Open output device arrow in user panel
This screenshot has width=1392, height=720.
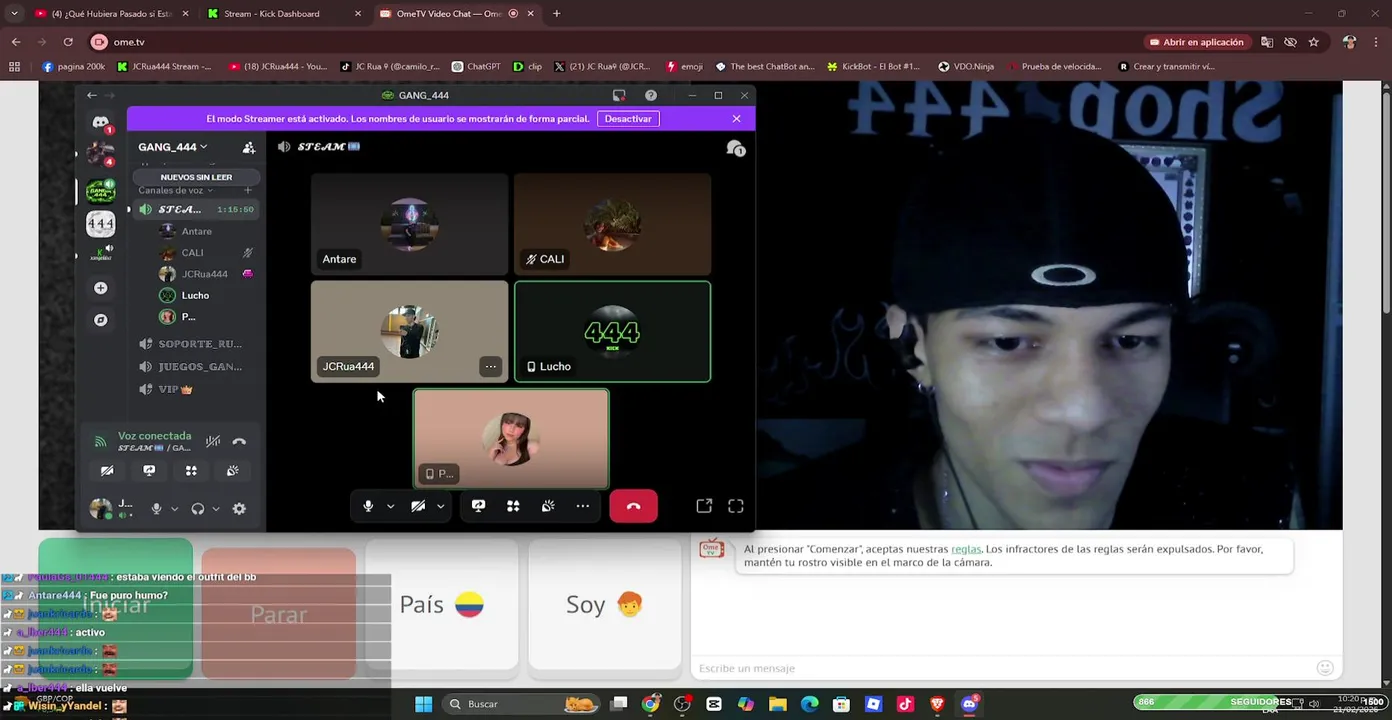coord(215,508)
